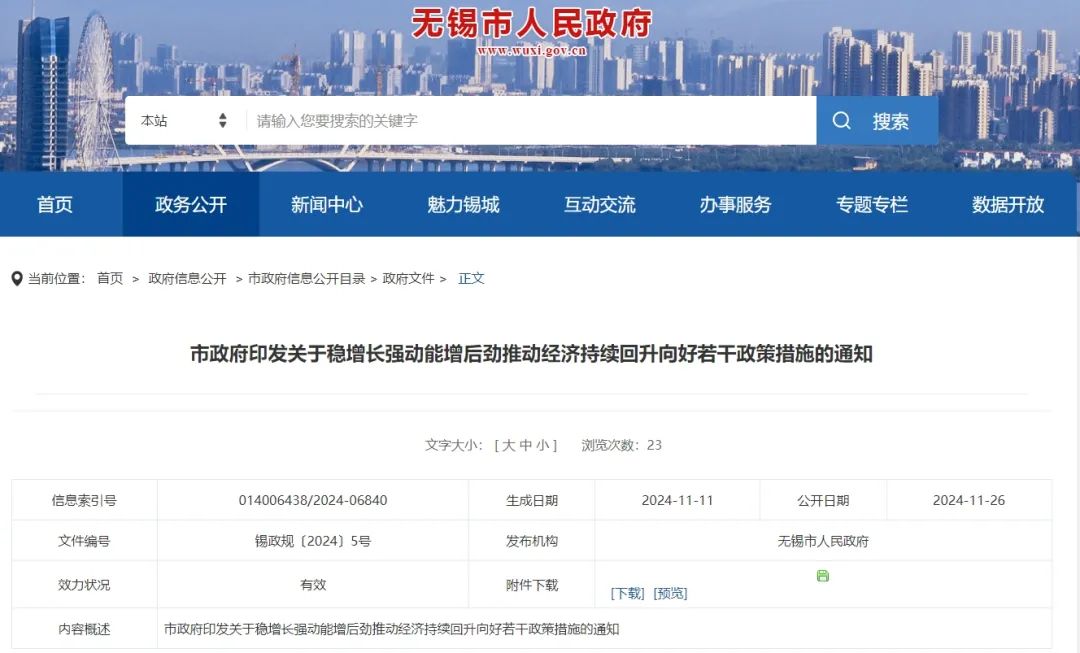Navigate to 互动交流 section

coord(599,205)
